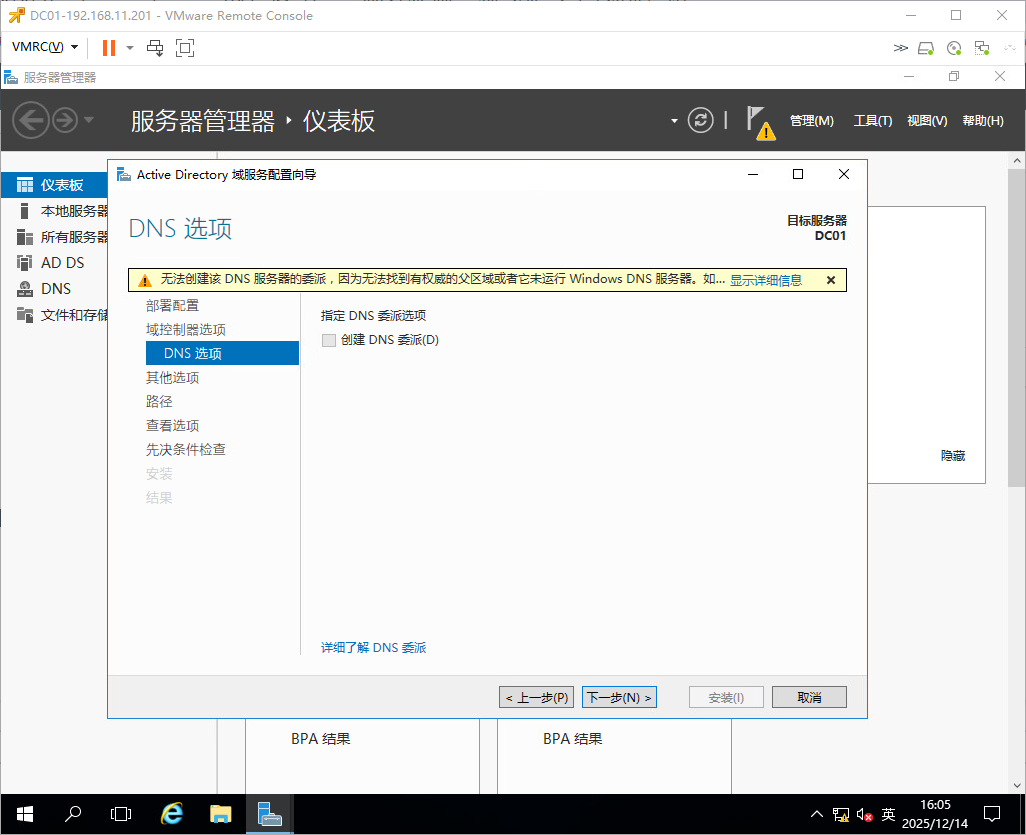Image resolution: width=1026 pixels, height=835 pixels.
Task: Go forward in Server Manager navigation
Action: (65, 120)
